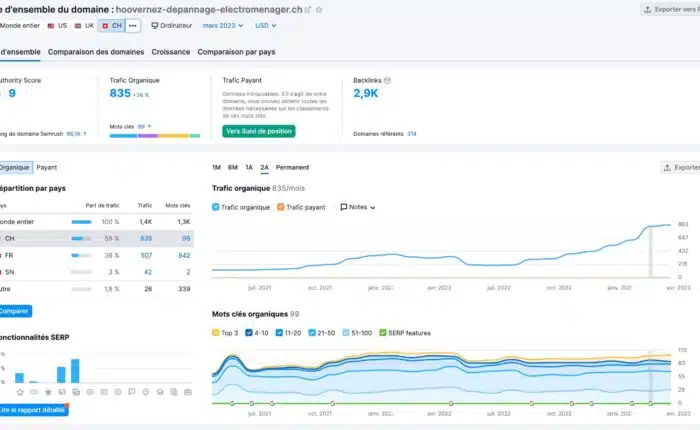The height and width of the screenshot is (430, 700).
Task: Toggle the Trafic payant checkbox
Action: coord(279,207)
